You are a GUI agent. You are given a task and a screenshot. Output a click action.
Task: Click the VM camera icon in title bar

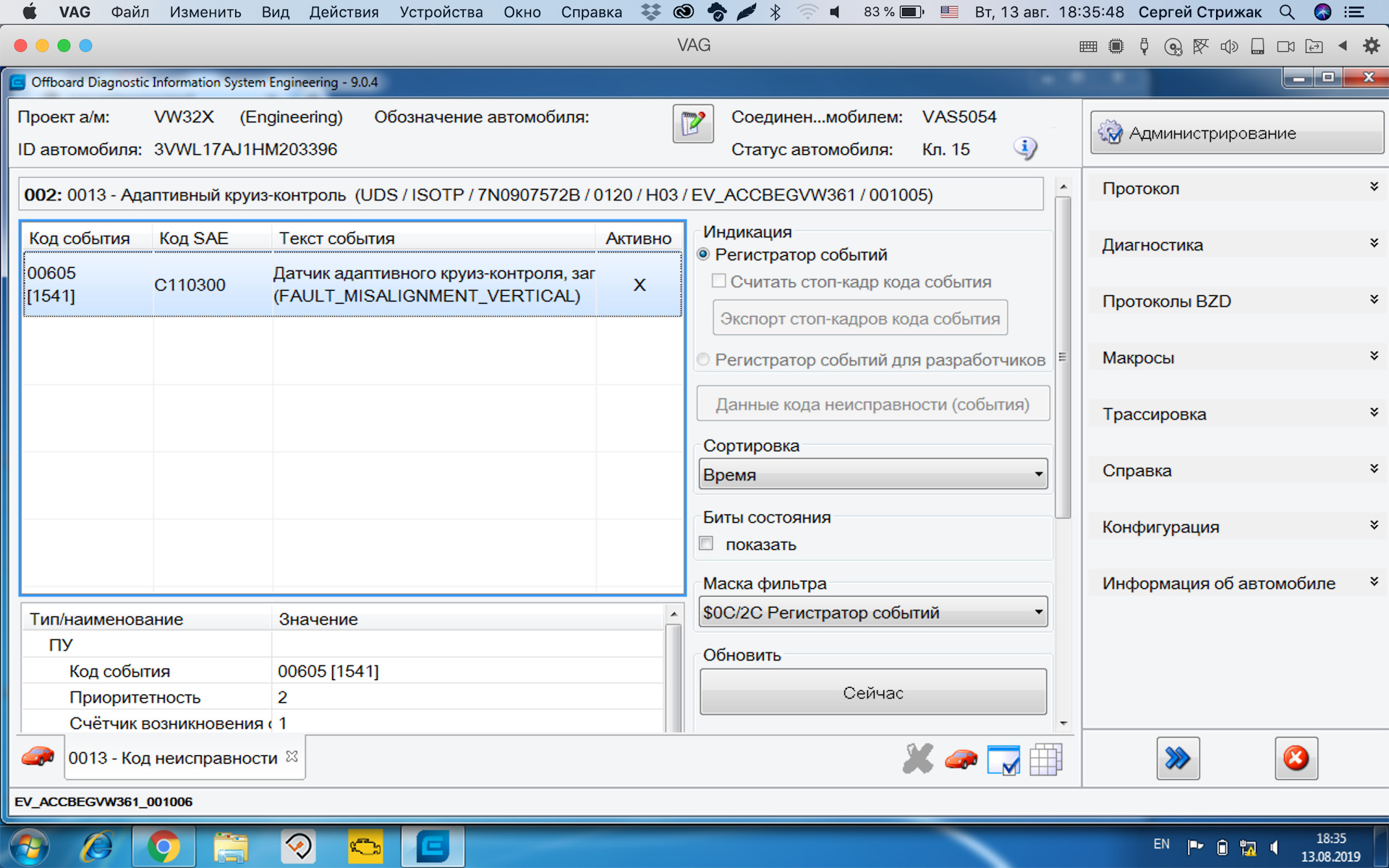tap(1286, 46)
